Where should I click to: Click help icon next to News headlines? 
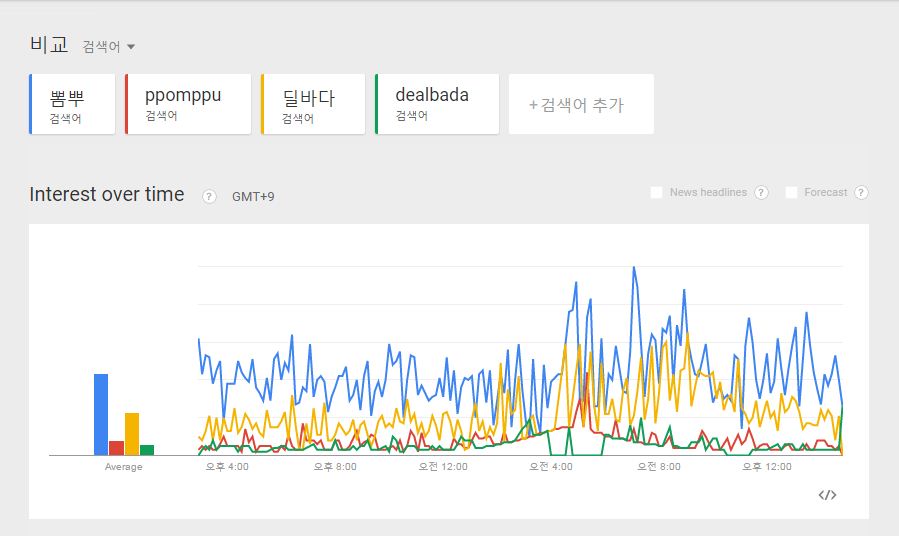tap(762, 193)
